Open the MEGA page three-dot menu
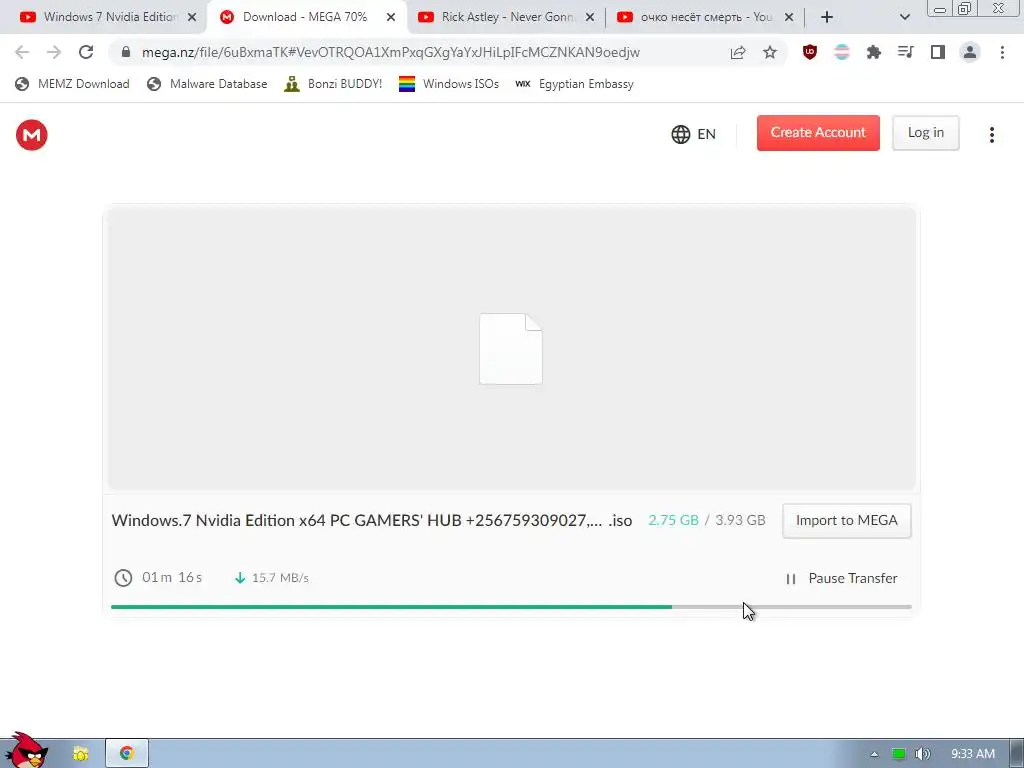1024x768 pixels. pyautogui.click(x=991, y=135)
